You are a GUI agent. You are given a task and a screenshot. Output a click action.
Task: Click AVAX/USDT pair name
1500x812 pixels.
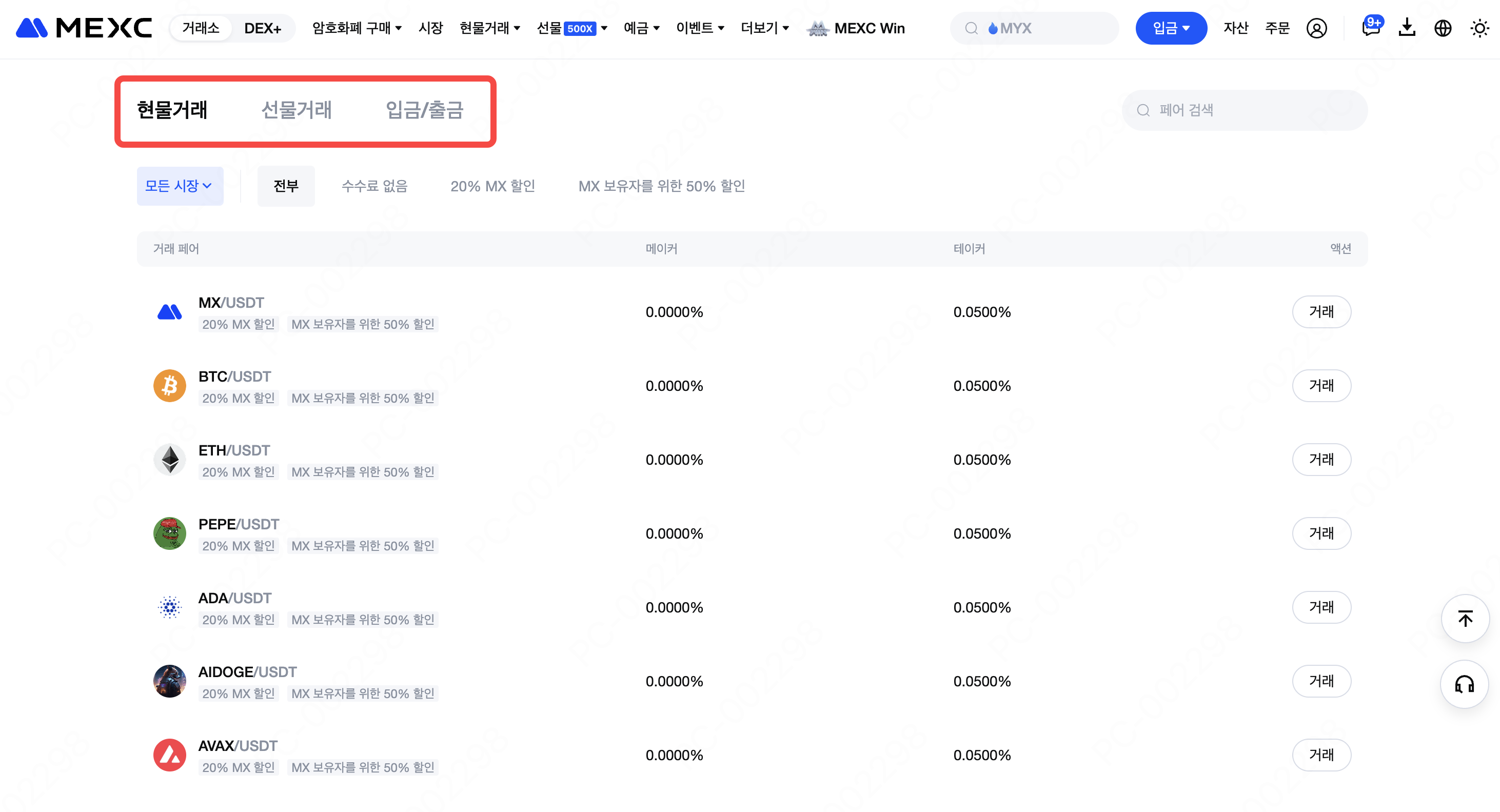[x=238, y=746]
